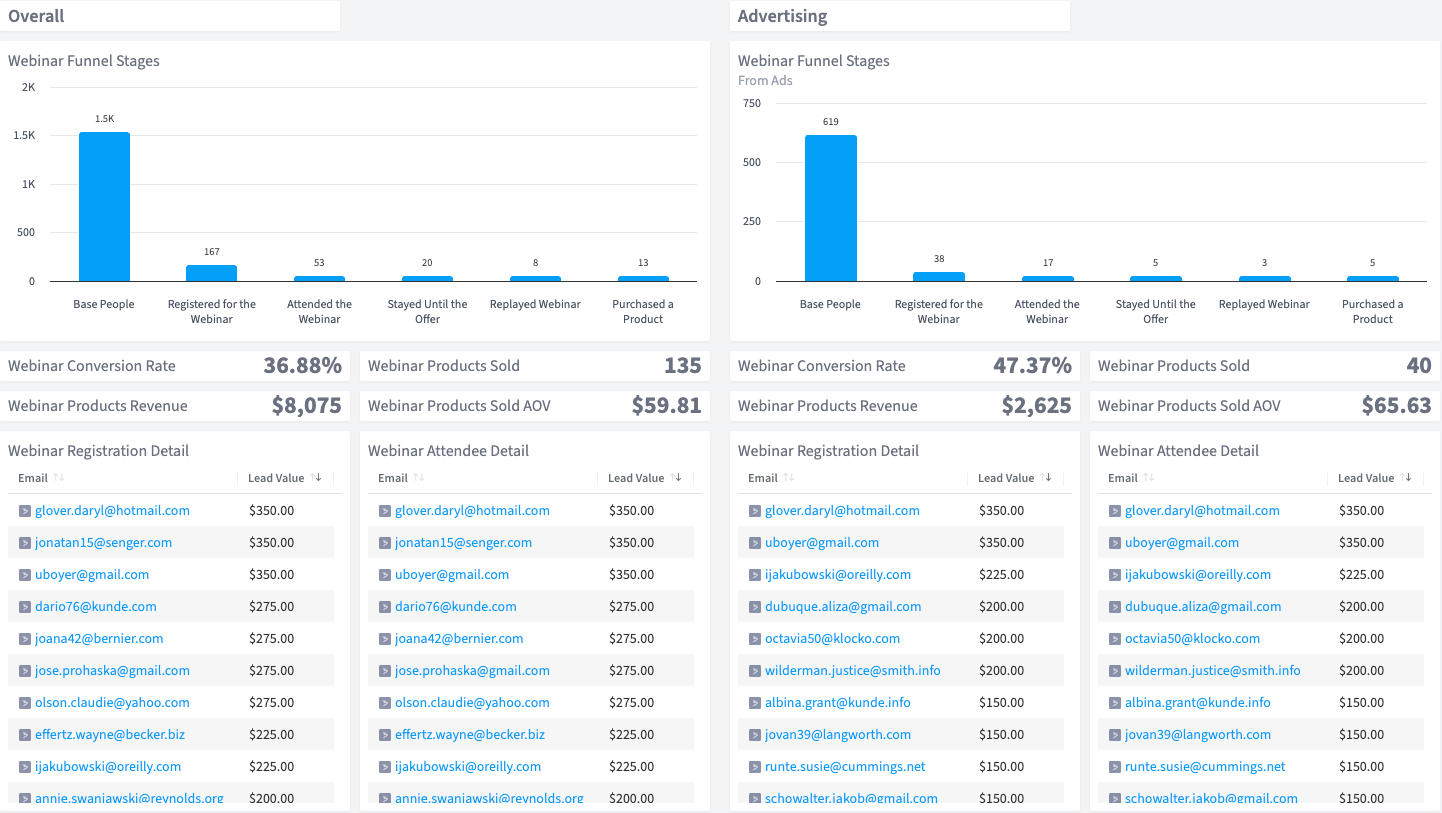
Task: Open effertz.wayne@becker.biz in Overall Webinar Registration Detail
Action: [110, 734]
